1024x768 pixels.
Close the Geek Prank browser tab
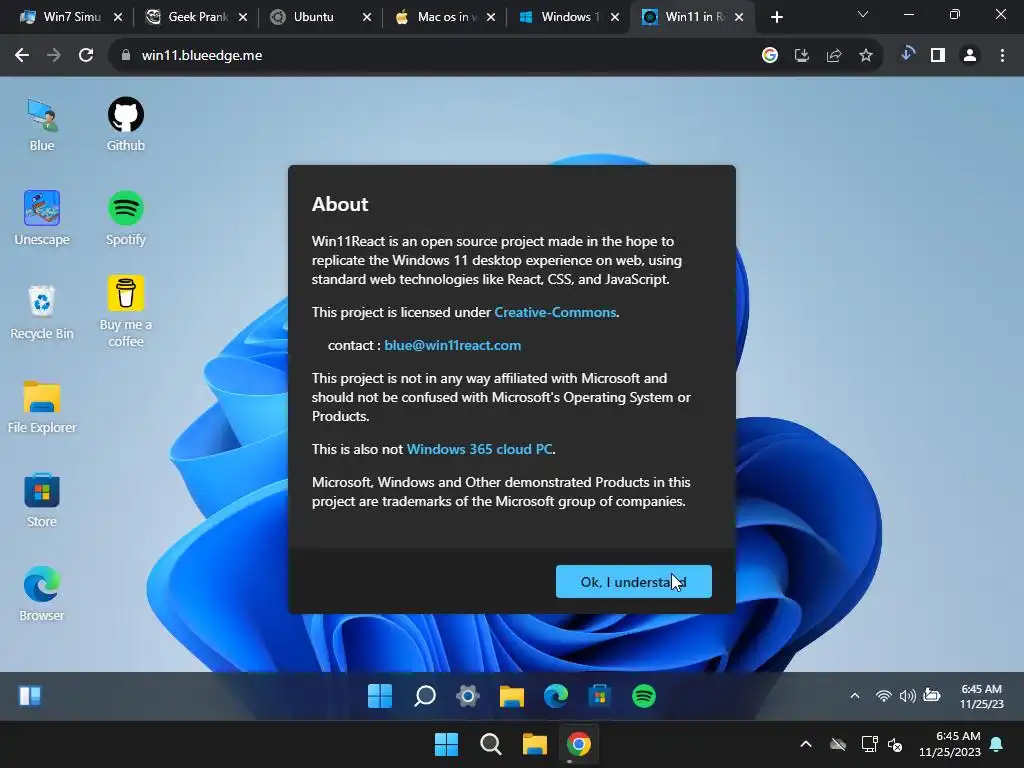pos(243,17)
